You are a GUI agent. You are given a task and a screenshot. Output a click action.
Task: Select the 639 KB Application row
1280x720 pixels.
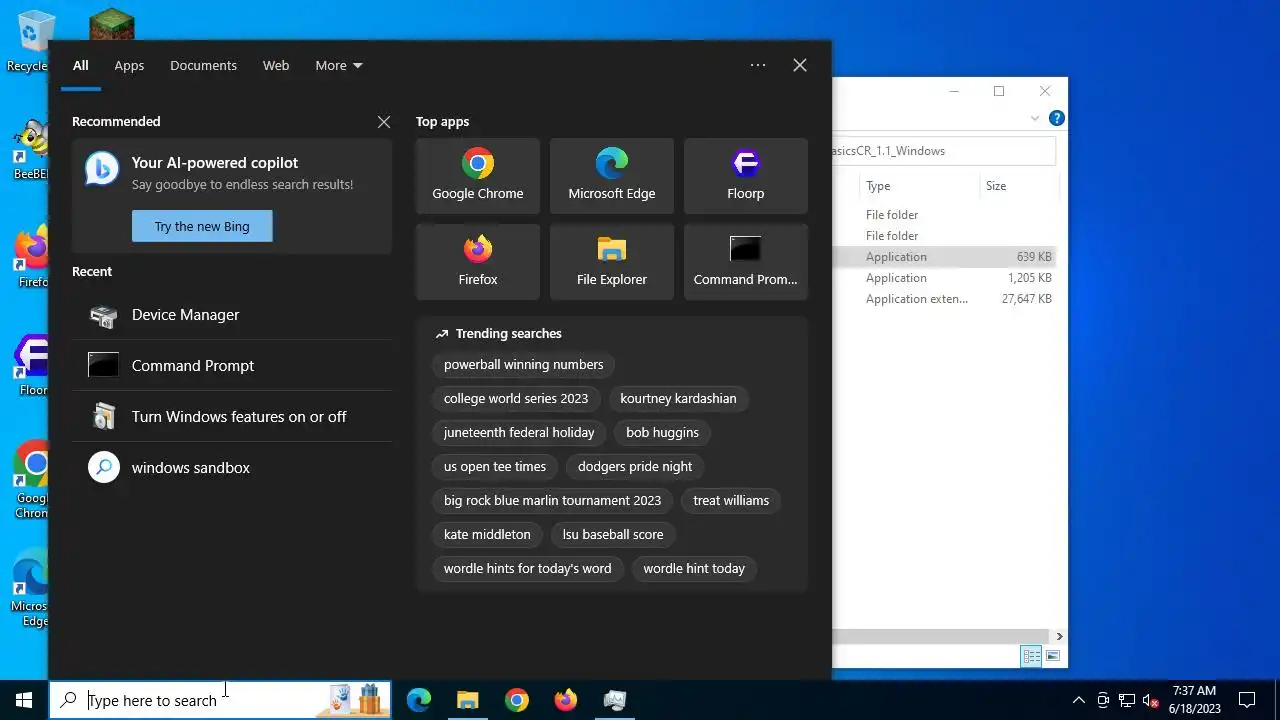945,257
